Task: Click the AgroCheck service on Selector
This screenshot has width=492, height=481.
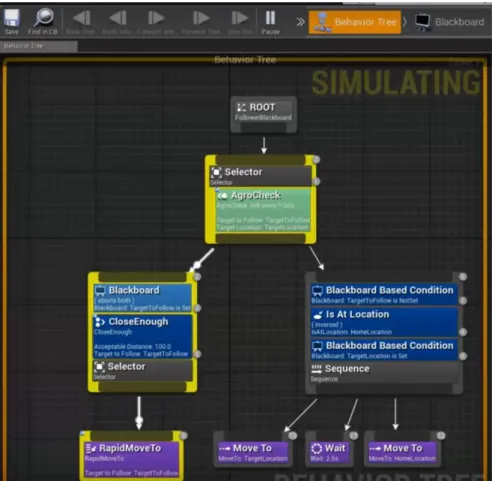Action: [x=263, y=210]
